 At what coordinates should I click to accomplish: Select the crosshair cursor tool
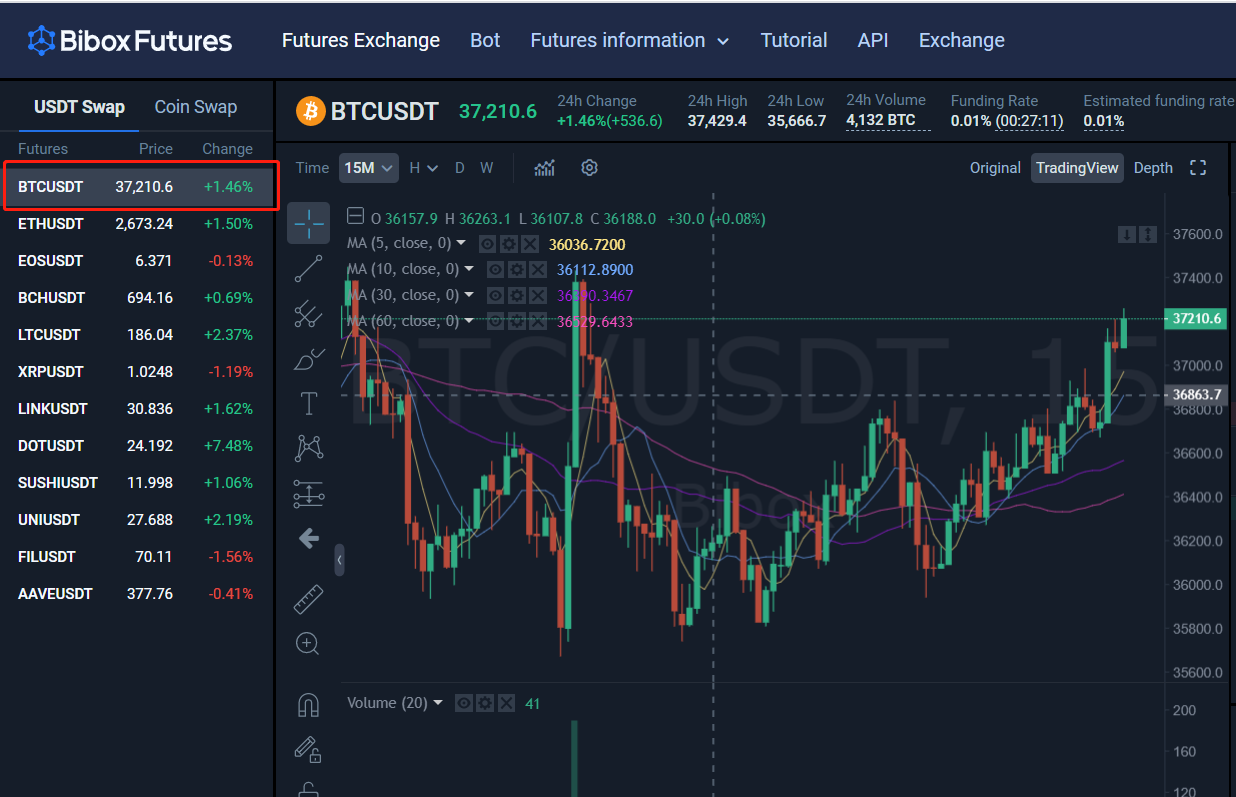[308, 224]
